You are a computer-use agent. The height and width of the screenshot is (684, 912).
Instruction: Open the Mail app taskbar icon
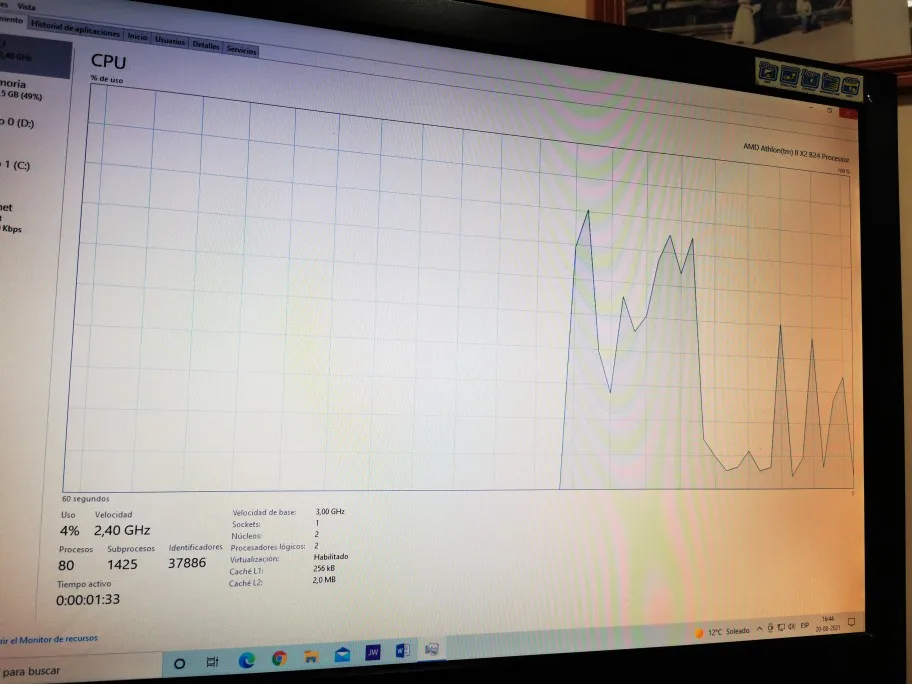pos(343,654)
